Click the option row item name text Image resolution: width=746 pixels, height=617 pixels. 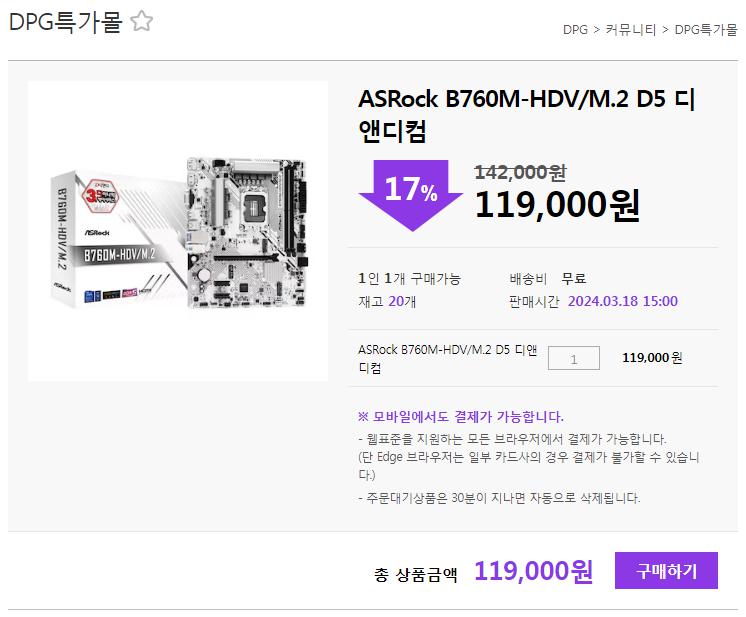pyautogui.click(x=448, y=358)
